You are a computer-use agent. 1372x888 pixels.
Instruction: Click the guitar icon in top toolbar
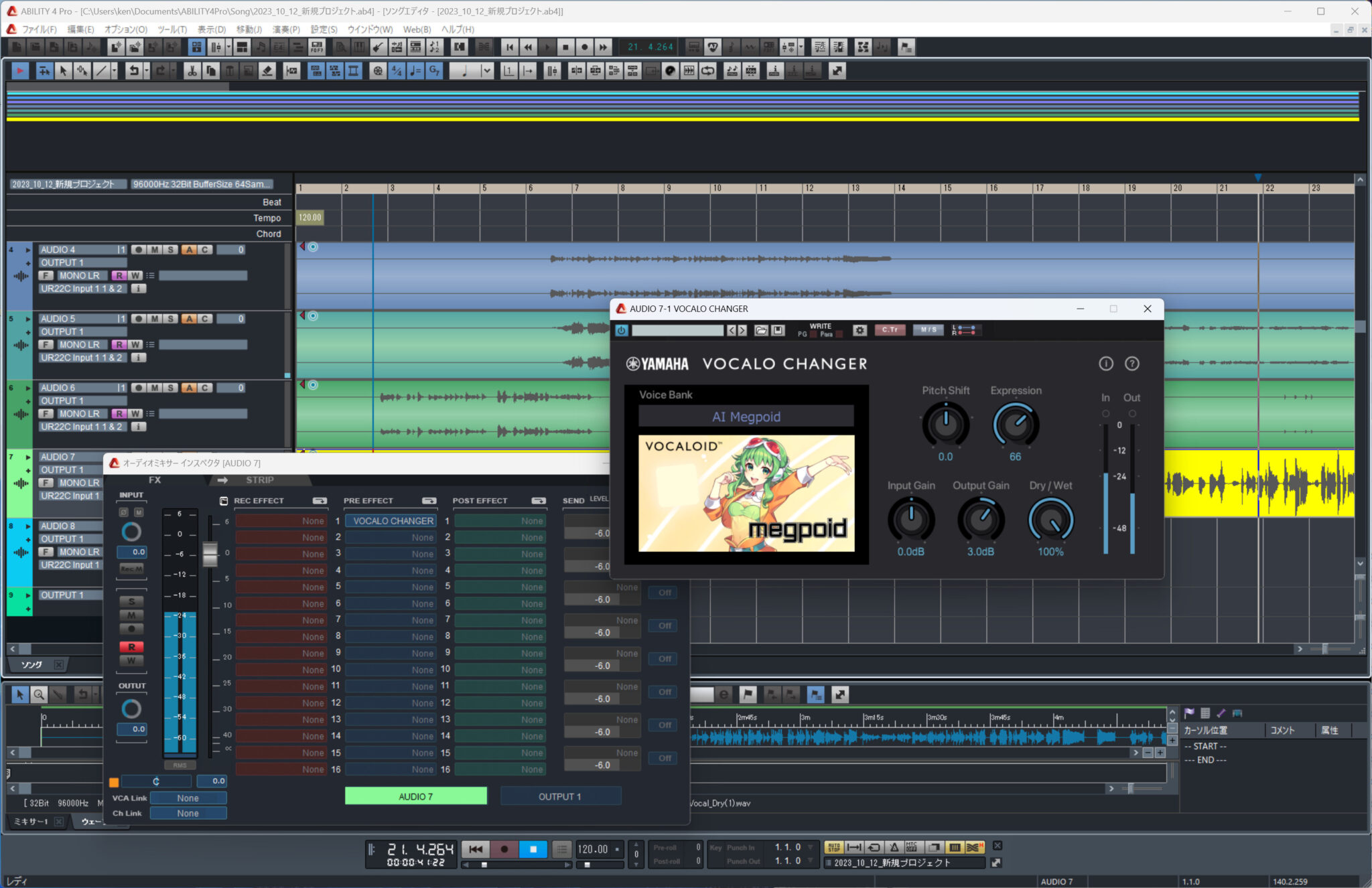pyautogui.click(x=377, y=47)
